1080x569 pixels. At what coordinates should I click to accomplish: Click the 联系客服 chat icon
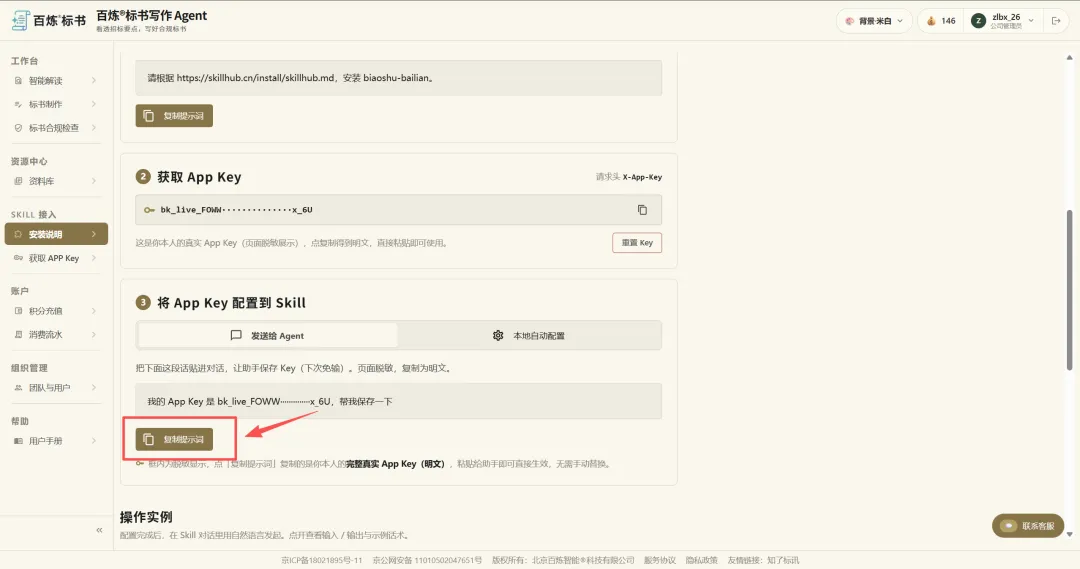pyautogui.click(x=1008, y=526)
